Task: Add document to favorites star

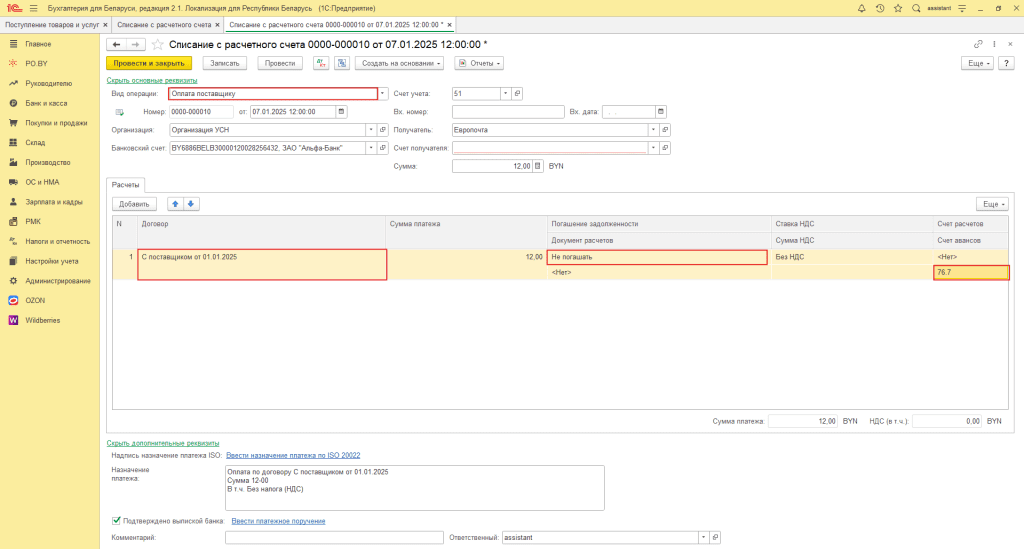Action: (157, 44)
